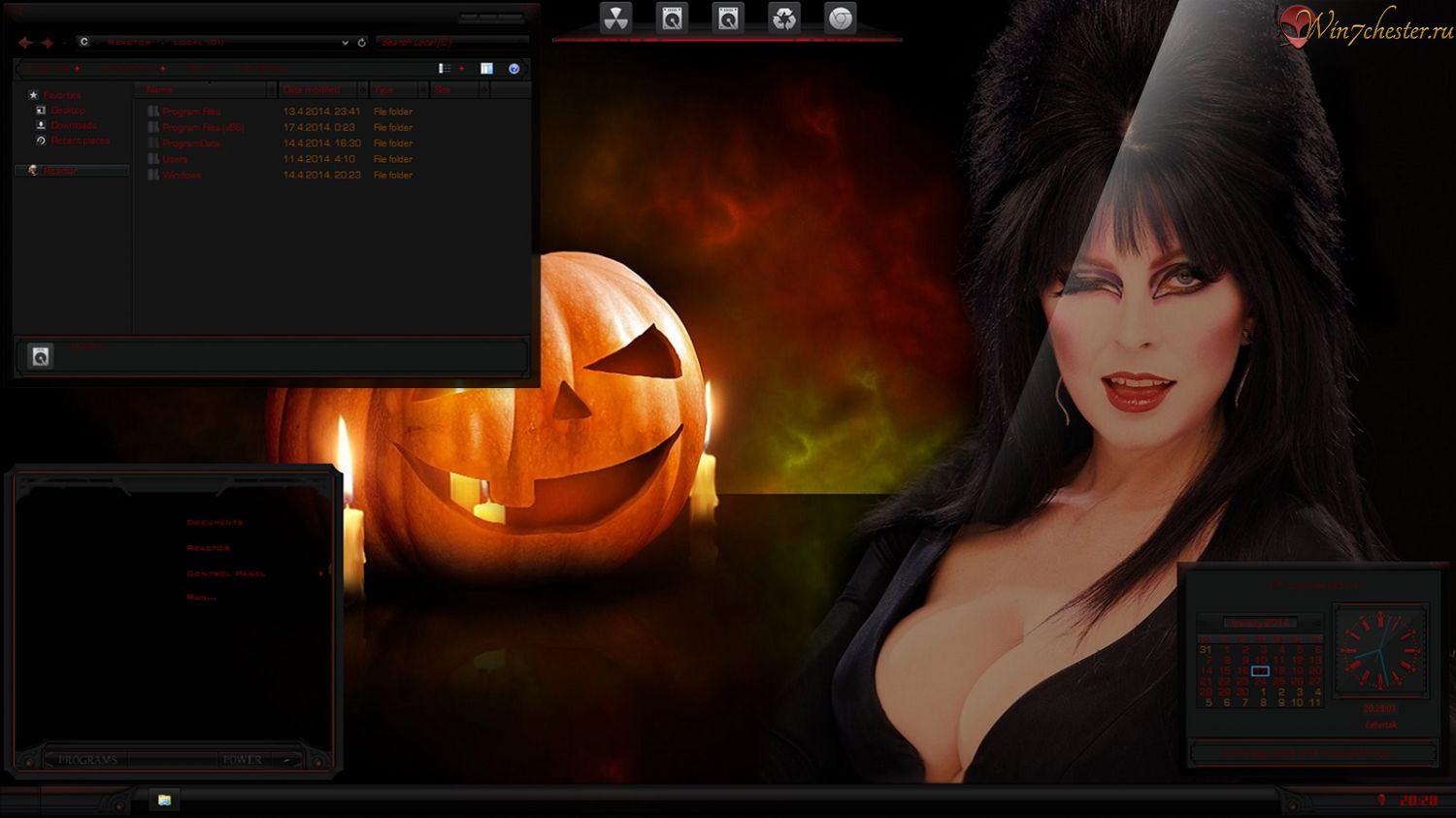Click day 31 in the calendar gadget
Image resolution: width=1456 pixels, height=818 pixels.
[x=1206, y=650]
